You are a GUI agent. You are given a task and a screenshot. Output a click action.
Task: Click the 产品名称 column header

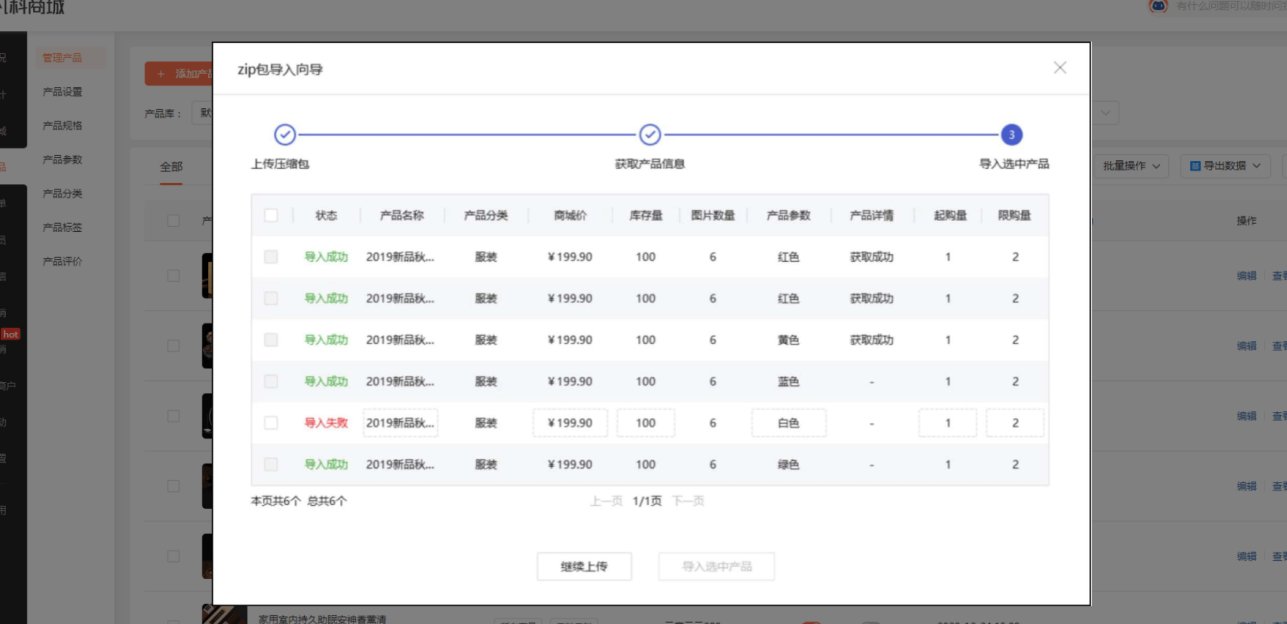tap(402, 215)
